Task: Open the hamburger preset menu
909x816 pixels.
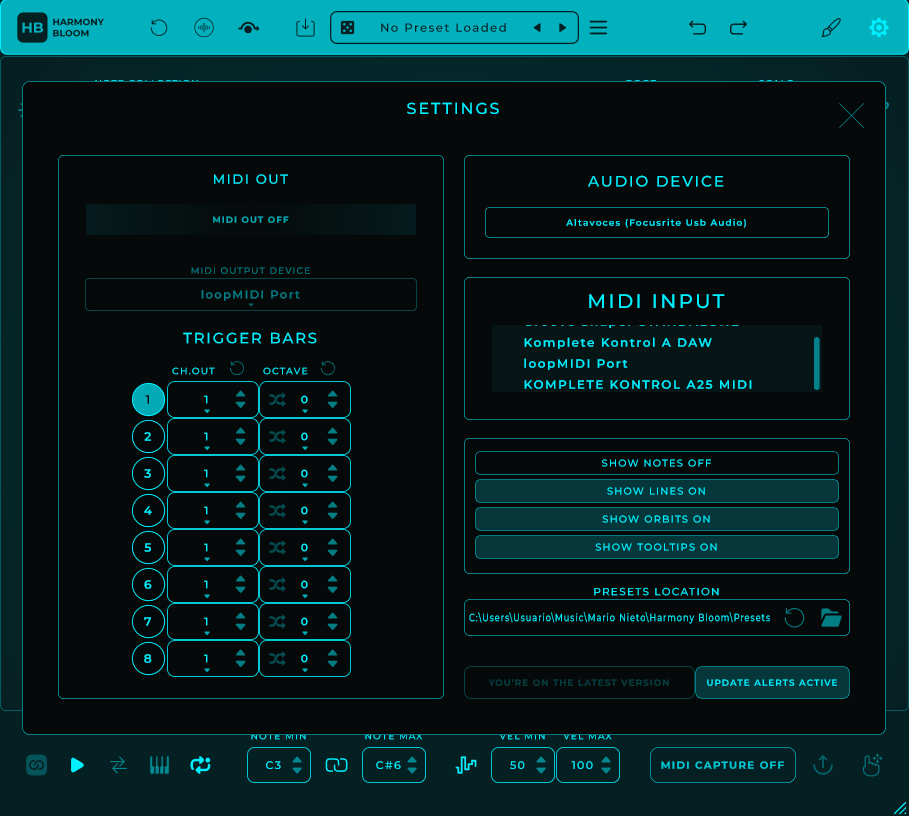Action: [x=598, y=27]
